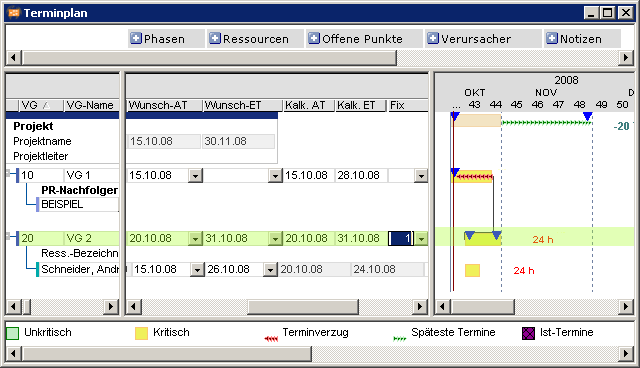Click the Wunsch-ET column header
The width and height of the screenshot is (640, 368).
tap(242, 105)
